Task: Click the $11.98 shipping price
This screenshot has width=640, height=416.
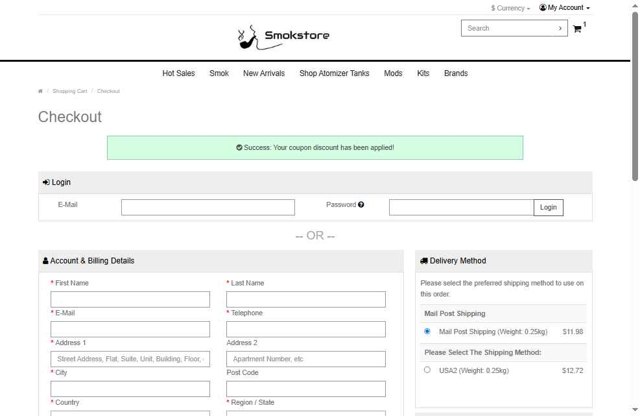Action: click(x=573, y=331)
